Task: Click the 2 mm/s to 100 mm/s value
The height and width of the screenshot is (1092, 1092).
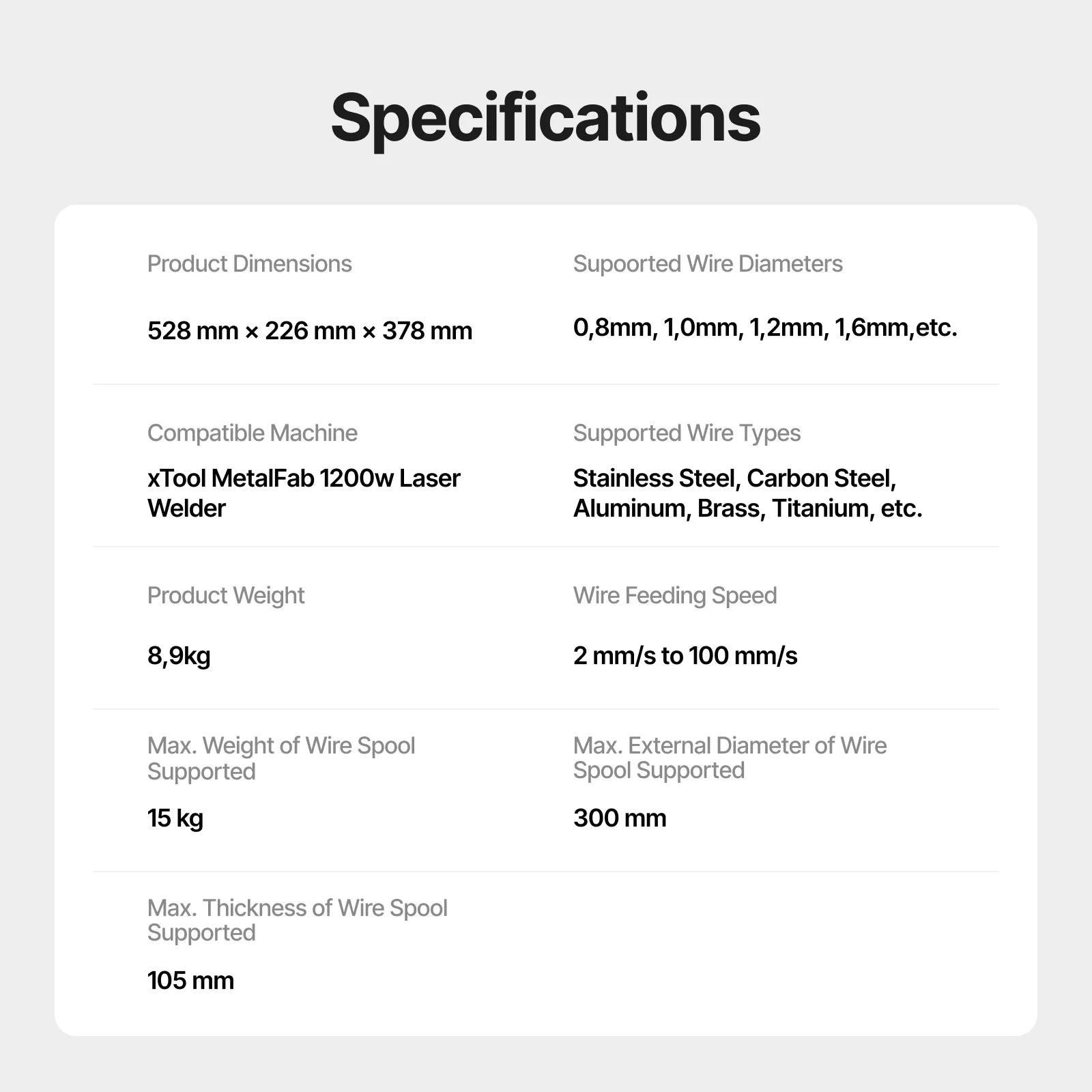Action: pyautogui.click(x=685, y=656)
